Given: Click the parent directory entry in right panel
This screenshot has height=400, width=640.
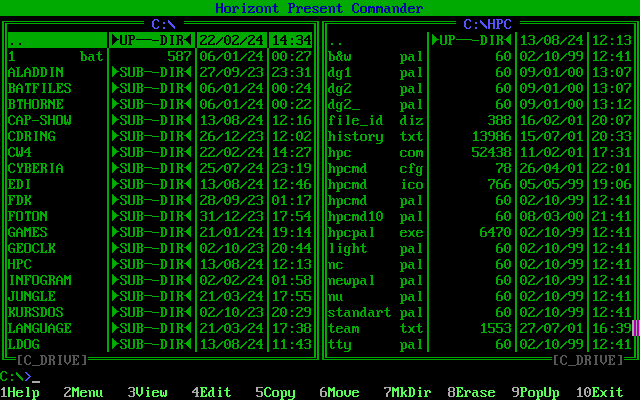Looking at the screenshot, I should tap(336, 41).
